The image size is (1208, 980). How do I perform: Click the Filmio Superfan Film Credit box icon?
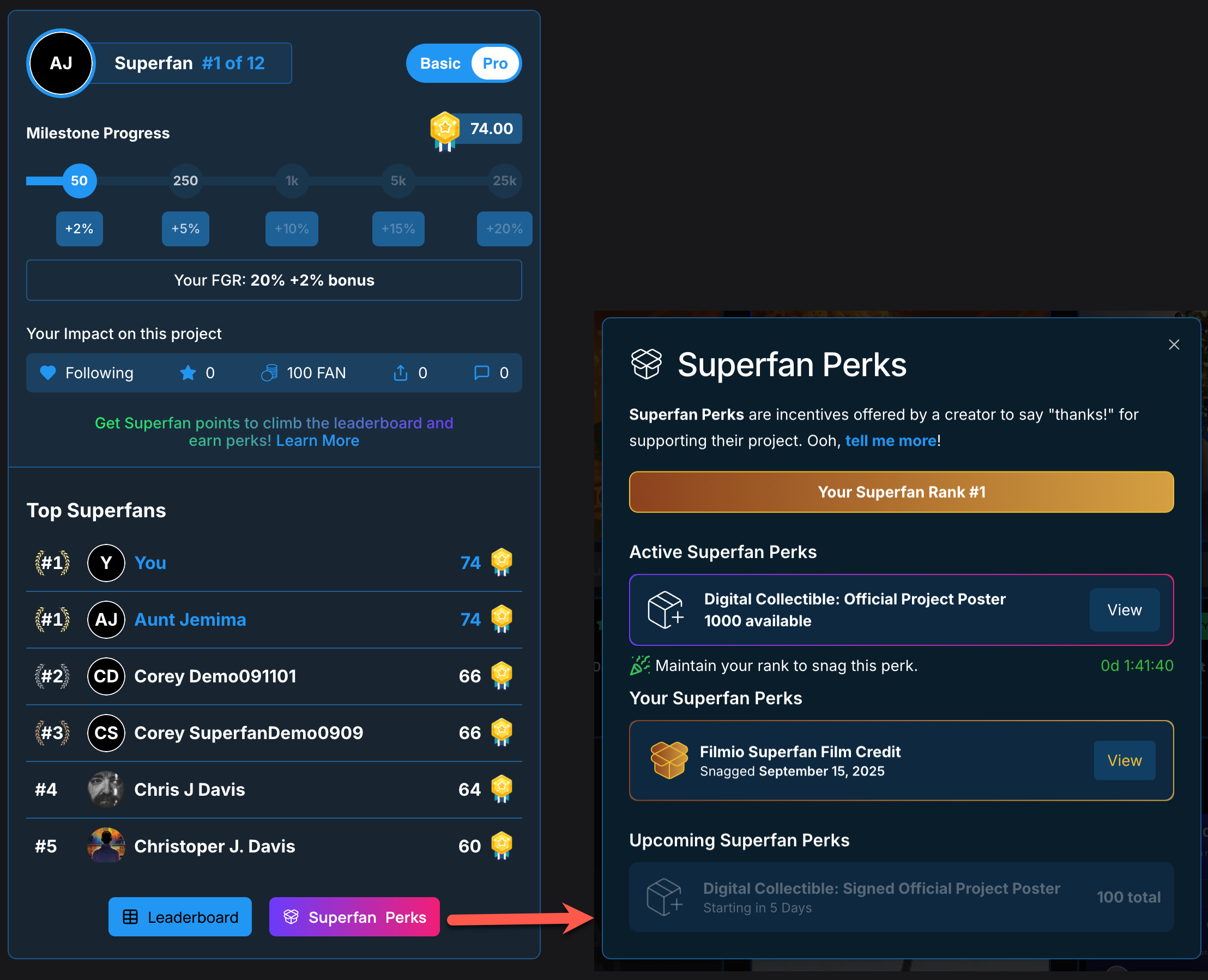click(669, 760)
